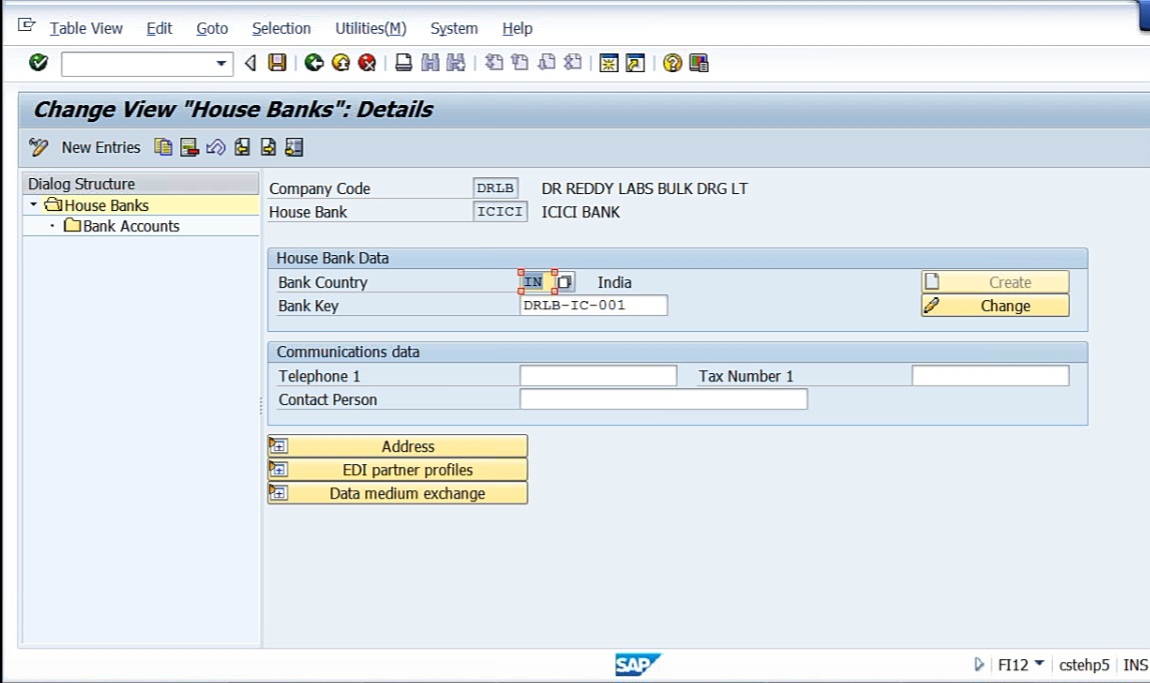Click the New Entries button
Image resolution: width=1150 pixels, height=683 pixels.
tap(100, 147)
